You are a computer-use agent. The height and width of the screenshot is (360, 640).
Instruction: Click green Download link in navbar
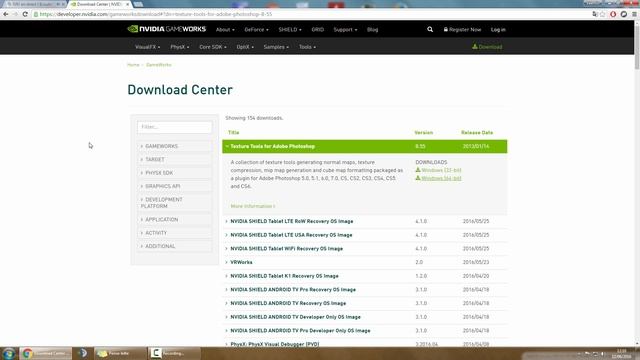[x=487, y=47]
